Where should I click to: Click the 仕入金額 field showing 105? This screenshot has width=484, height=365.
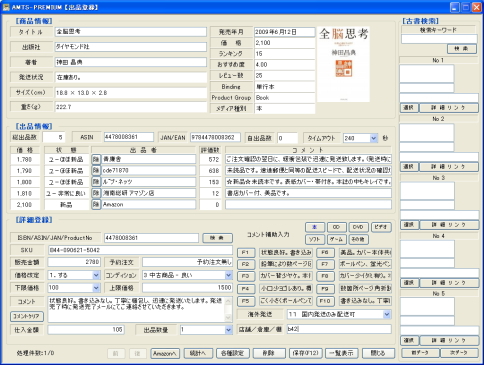coord(86,330)
